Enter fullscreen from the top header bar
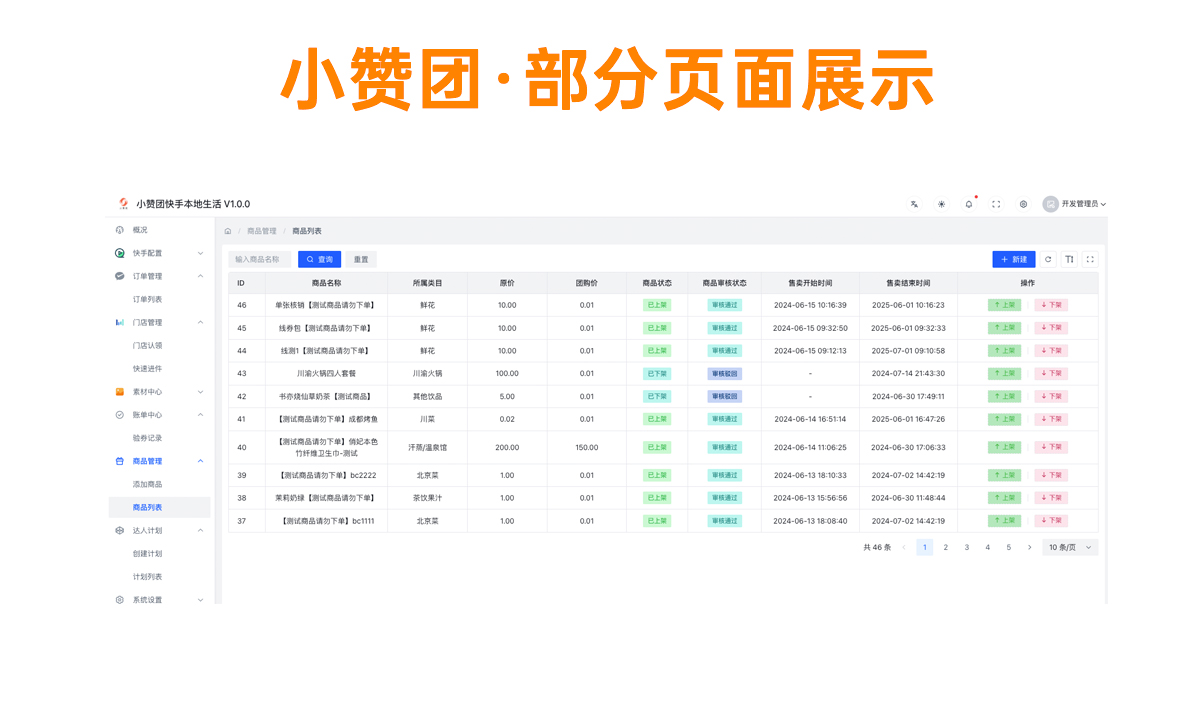The width and height of the screenshot is (1200, 708). (x=996, y=204)
